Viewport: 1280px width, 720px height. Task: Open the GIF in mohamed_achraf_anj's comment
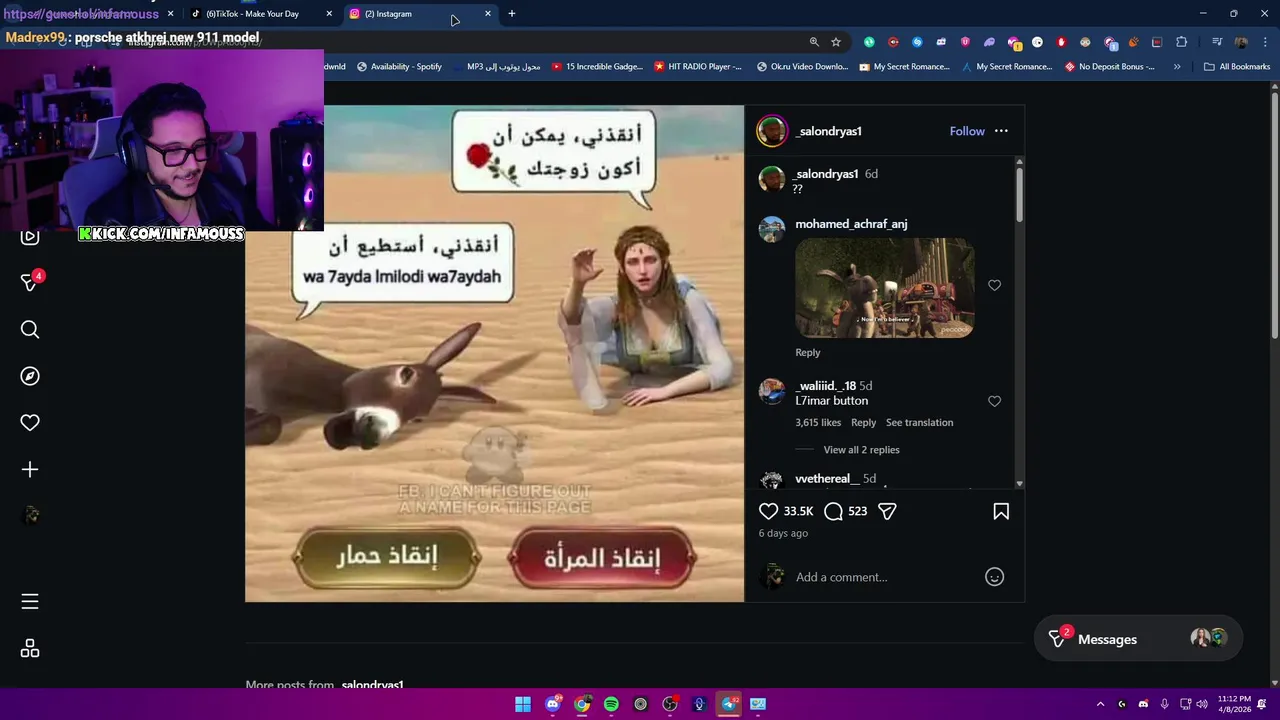point(885,288)
